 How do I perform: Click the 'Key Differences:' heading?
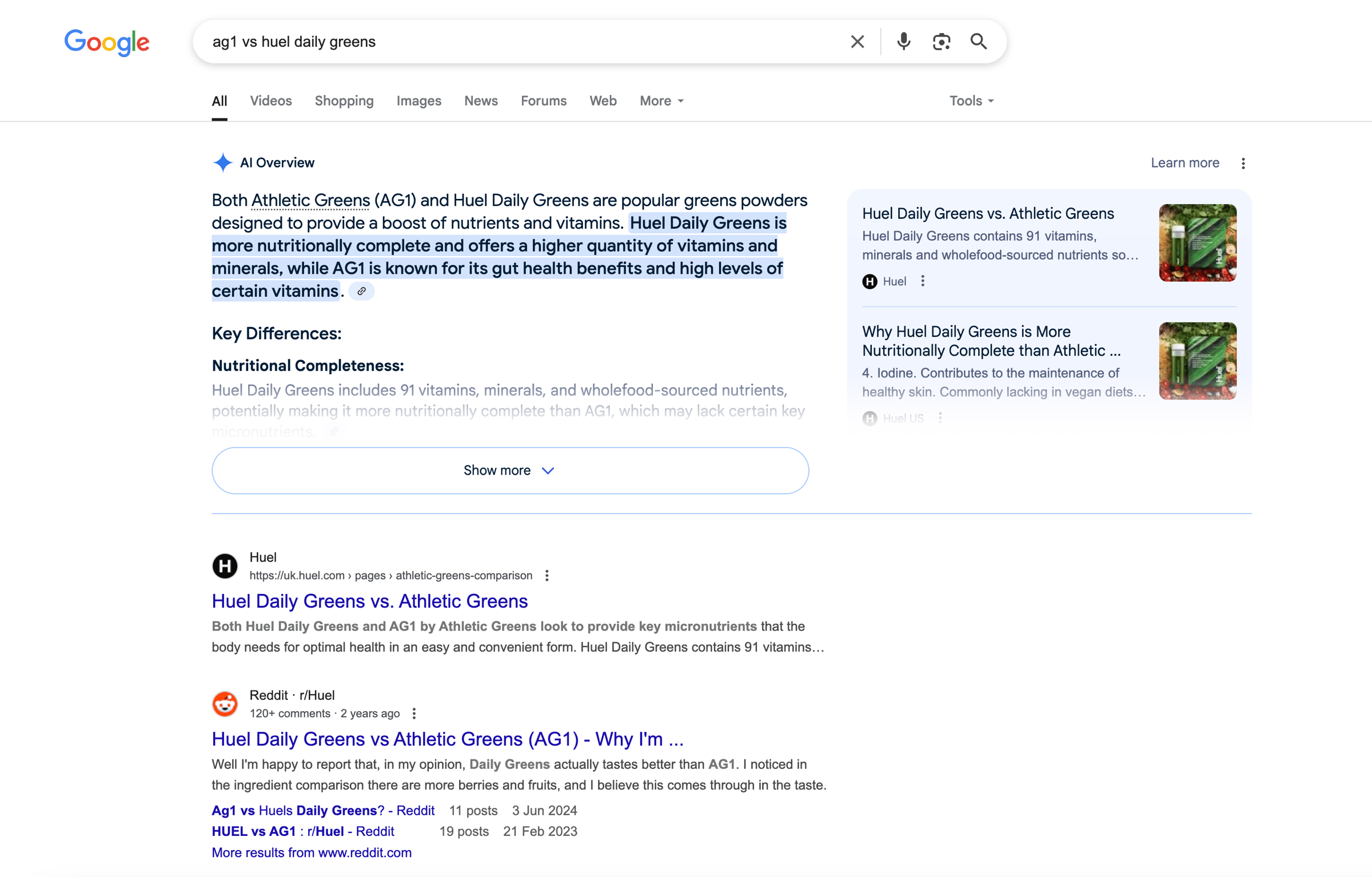(x=277, y=334)
